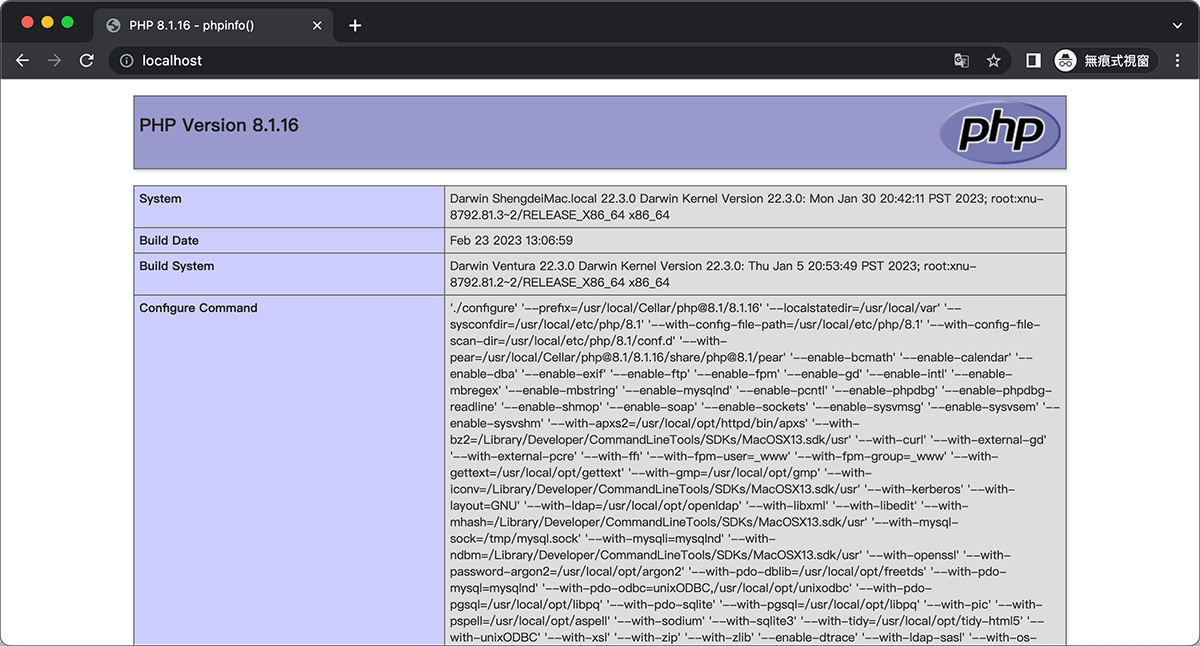Open a new tab with the plus button
The height and width of the screenshot is (646, 1200).
pos(355,25)
